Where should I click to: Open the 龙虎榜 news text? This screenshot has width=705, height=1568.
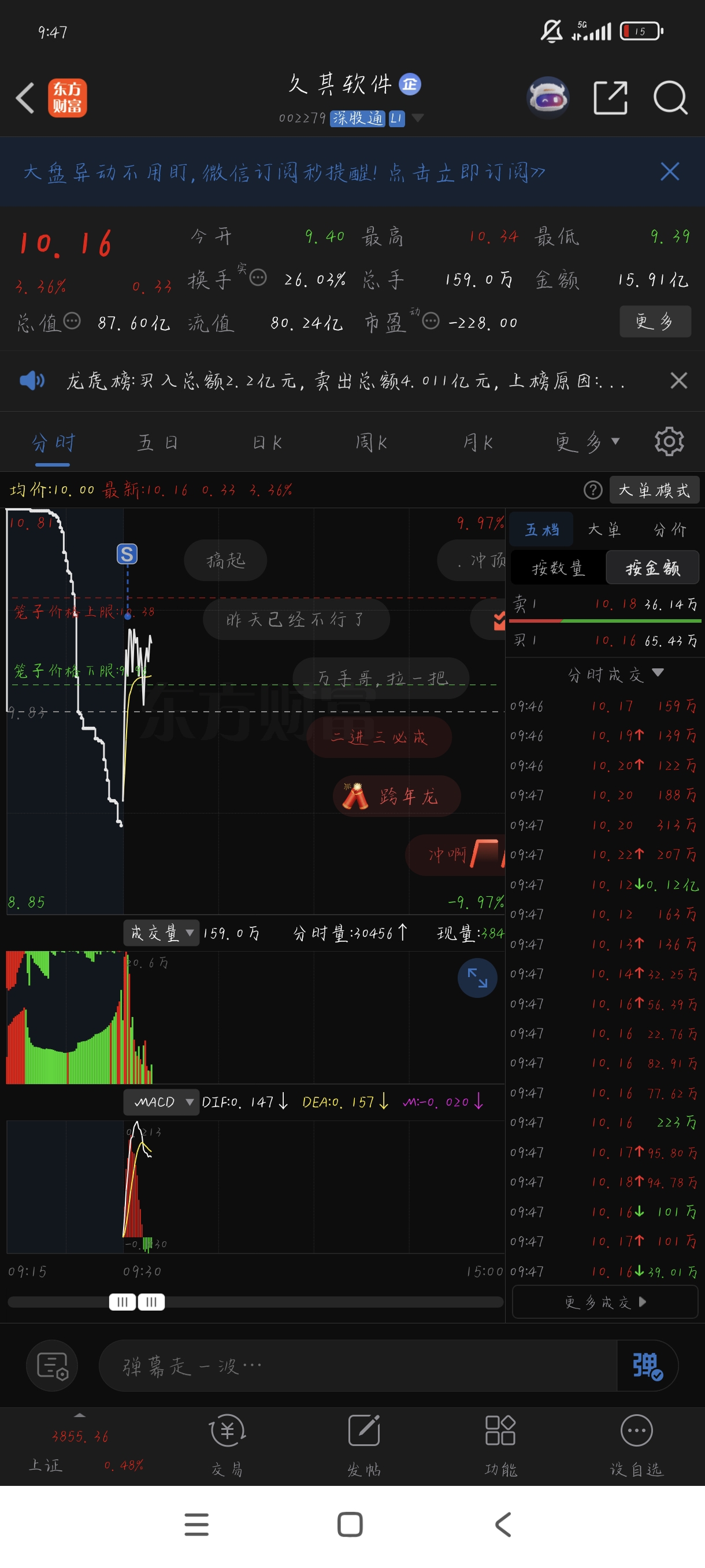(345, 381)
